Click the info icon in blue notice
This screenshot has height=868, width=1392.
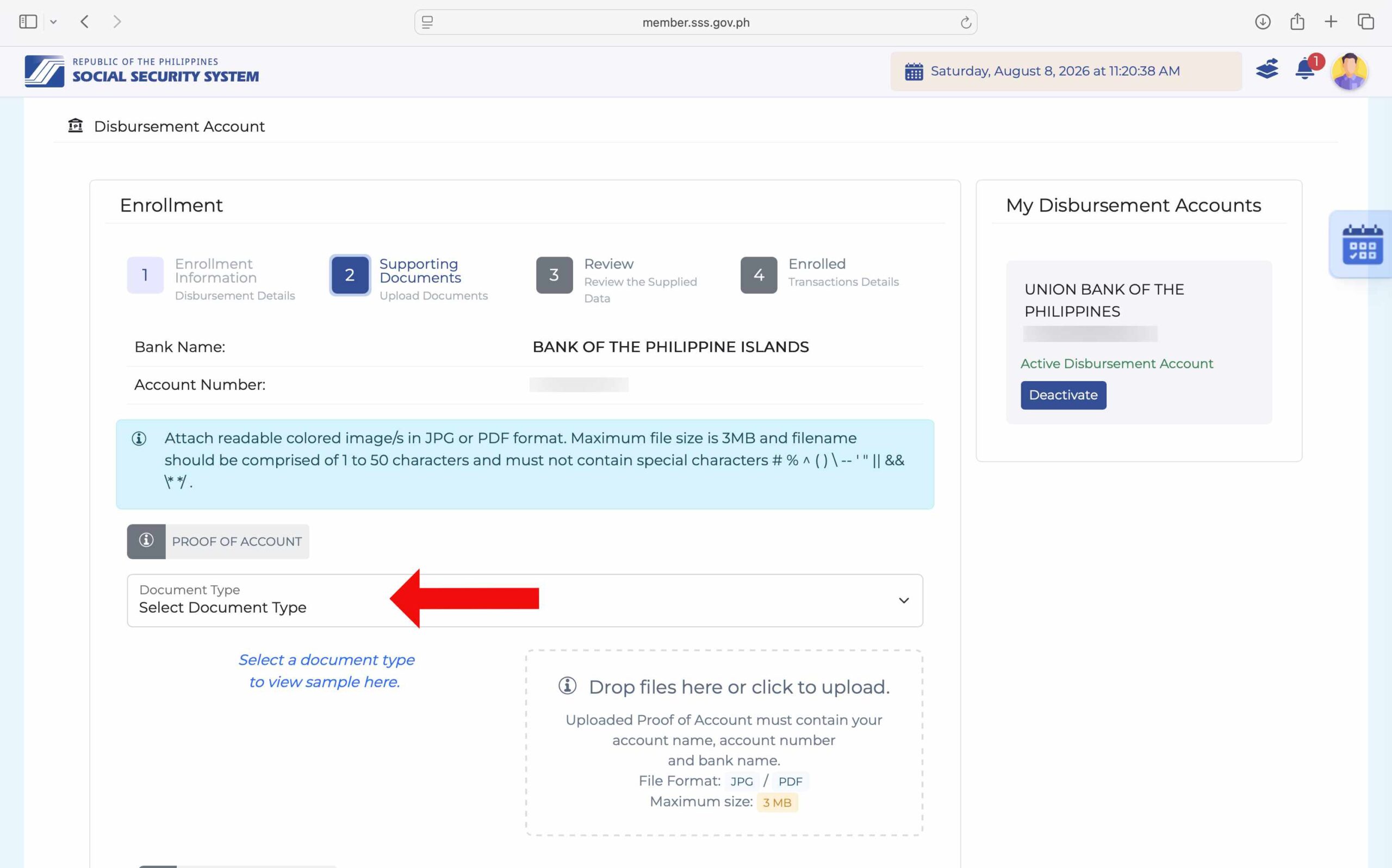click(139, 439)
